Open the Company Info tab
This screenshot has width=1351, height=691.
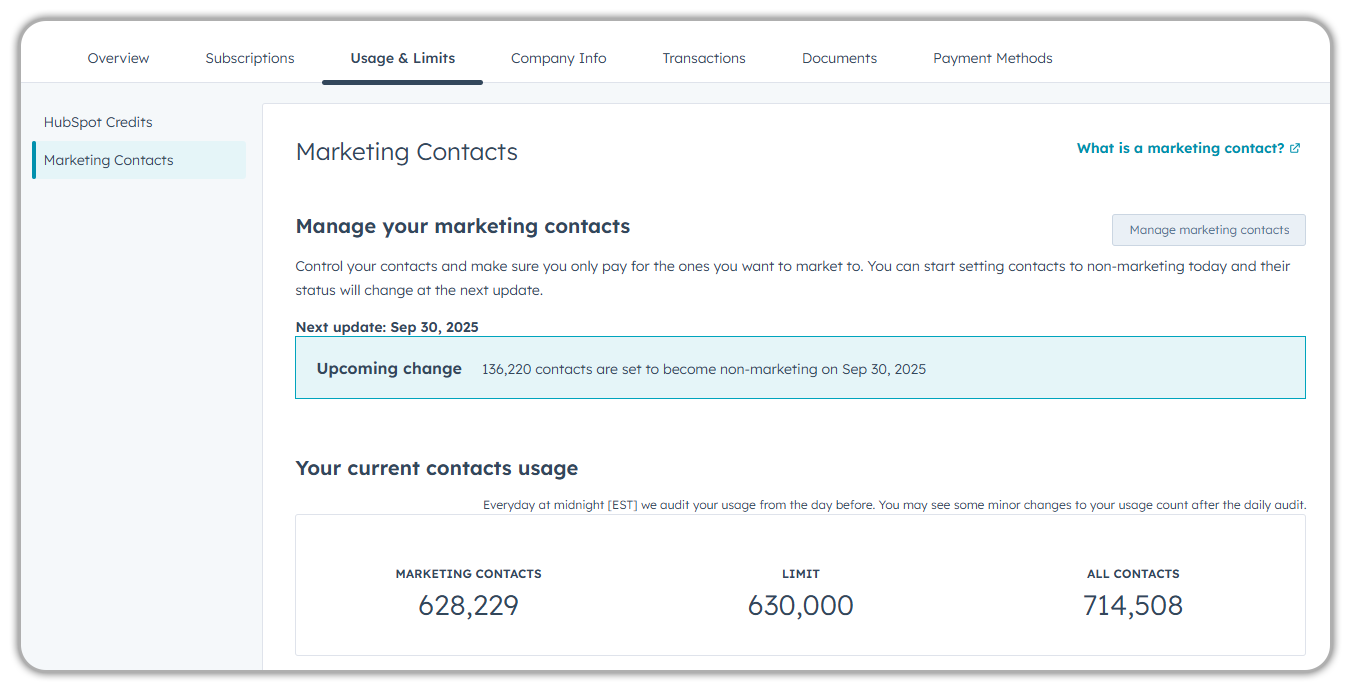point(558,58)
